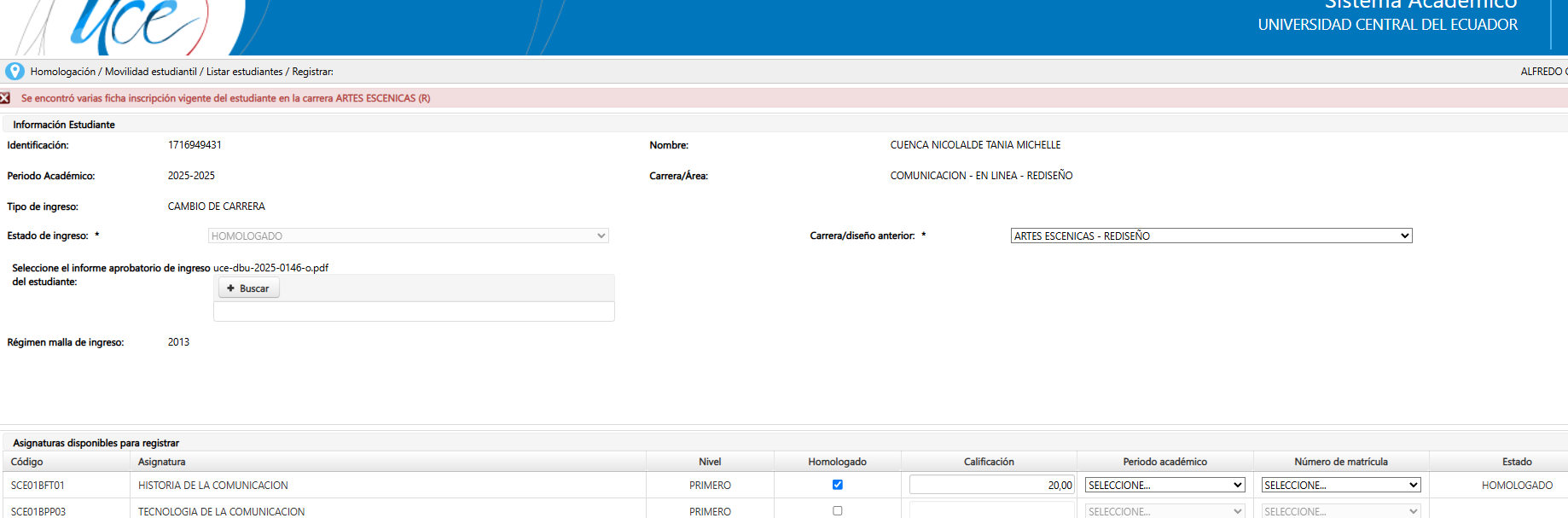Click the empty file upload area below Buscar
The height and width of the screenshot is (518, 1568).
pos(414,311)
